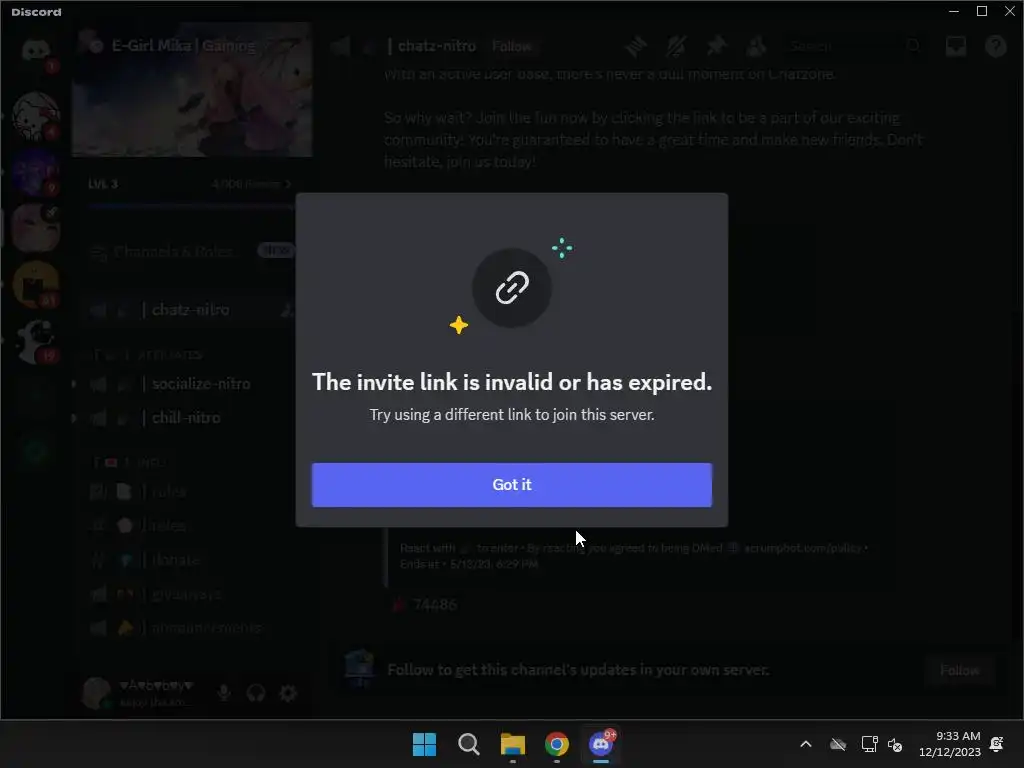
Task: Open server boost goal chevron
Action: (288, 184)
